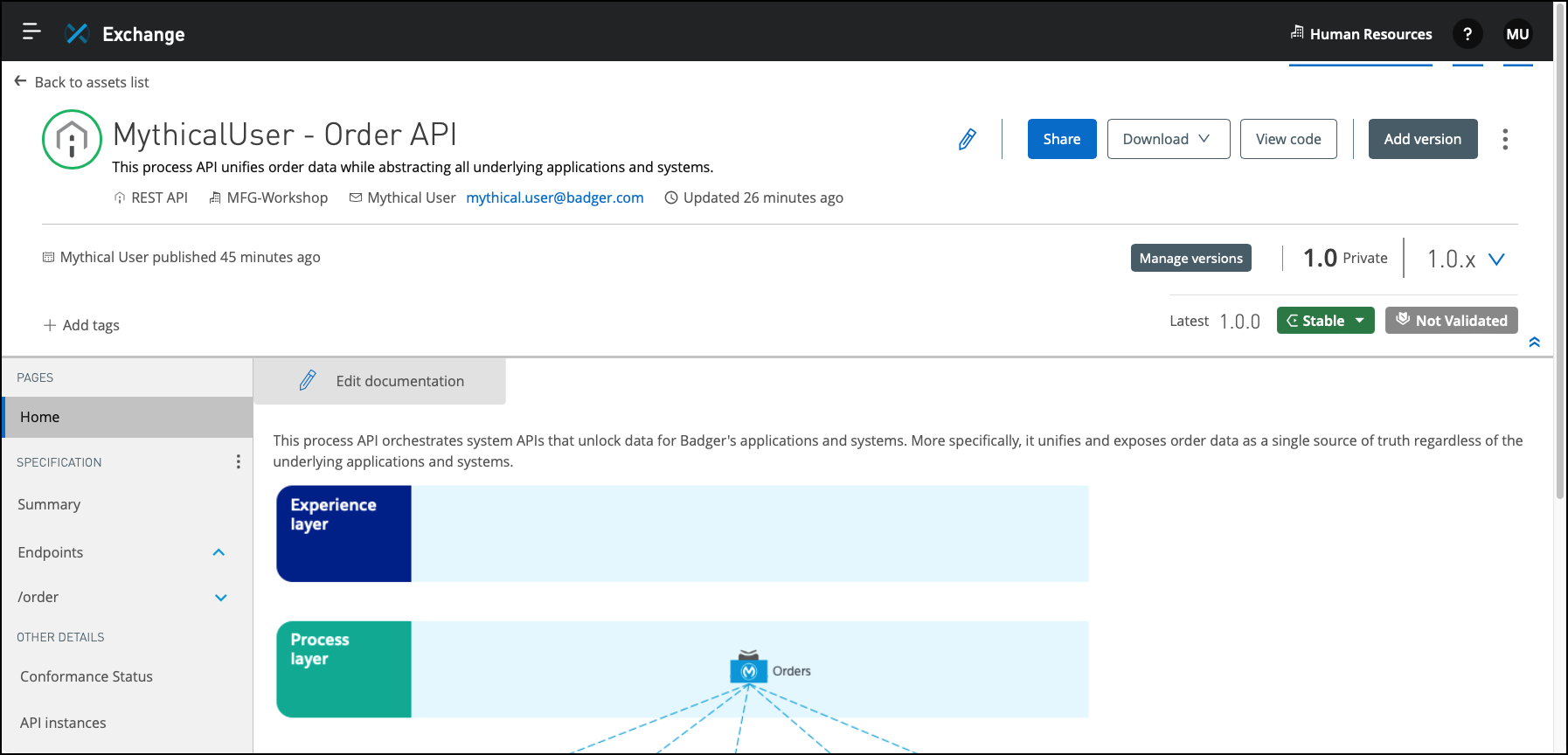Open the API instances page
The image size is (1568, 755).
click(63, 723)
